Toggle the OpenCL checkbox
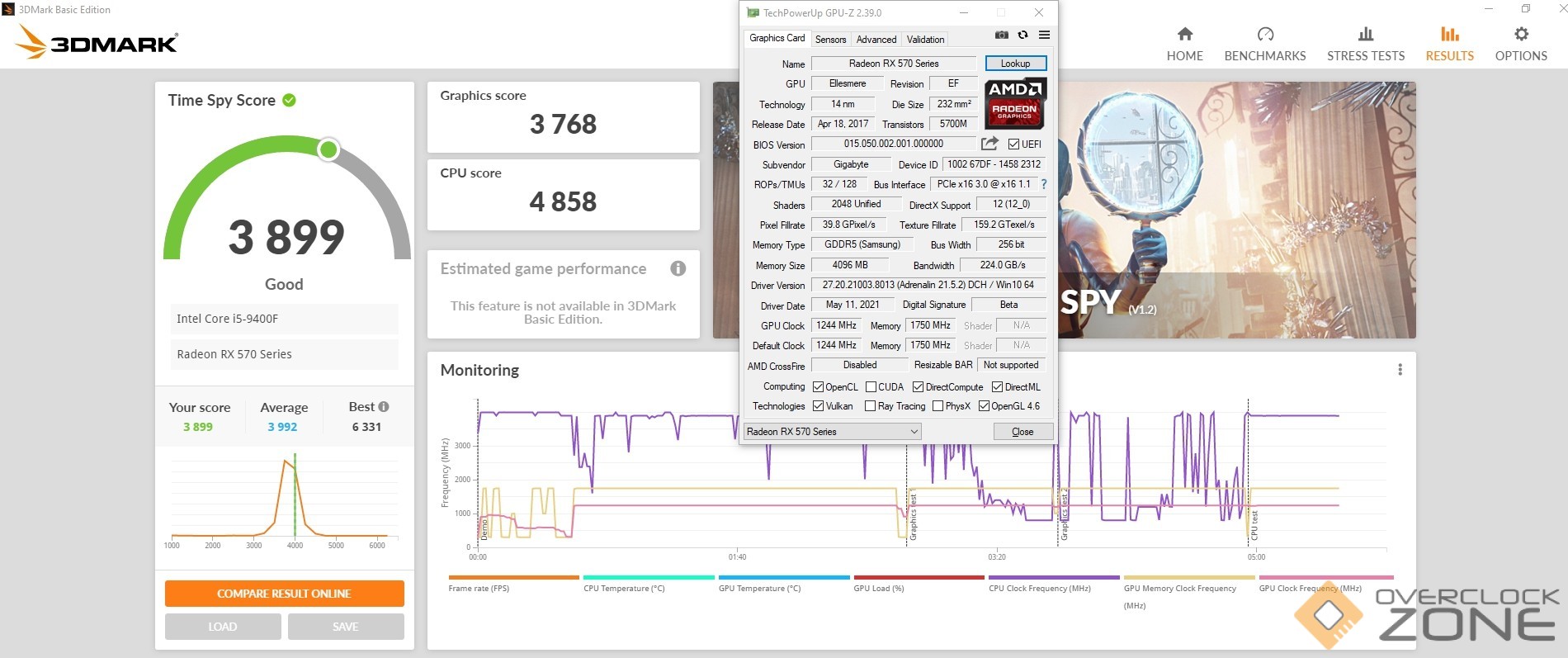1568x658 pixels. click(x=818, y=387)
